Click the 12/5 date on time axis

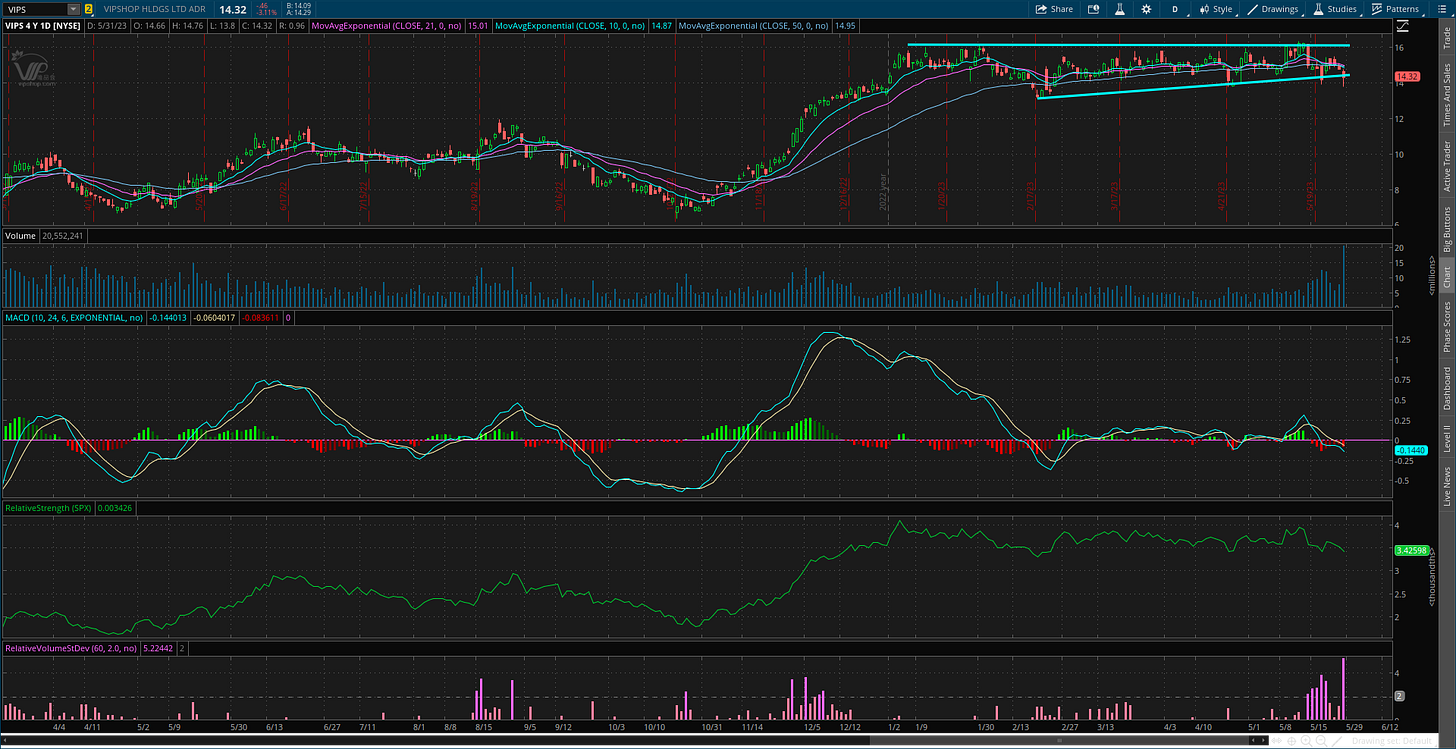[x=812, y=727]
